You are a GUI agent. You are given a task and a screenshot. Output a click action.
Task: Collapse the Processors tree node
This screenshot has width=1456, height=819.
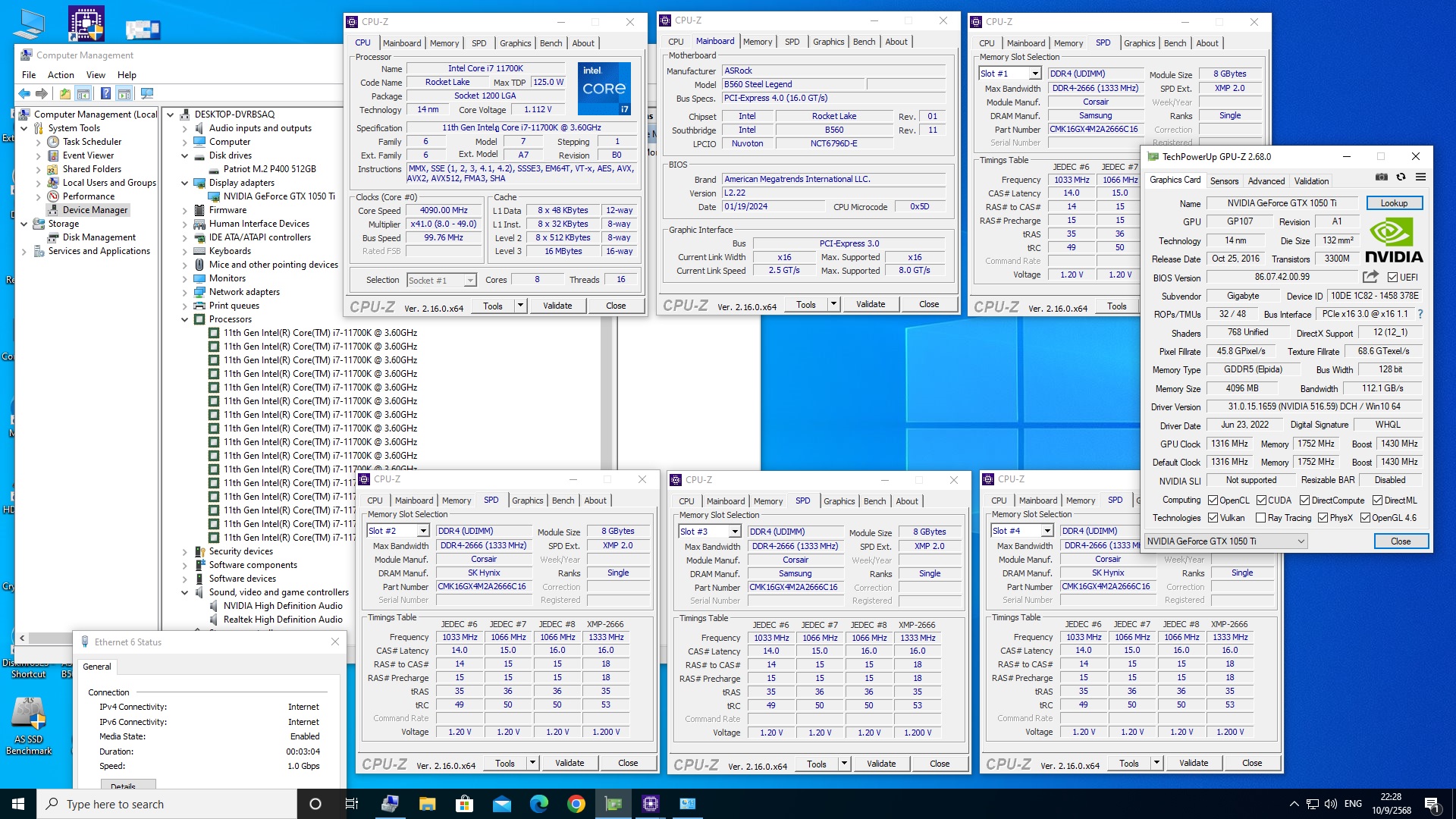pyautogui.click(x=184, y=319)
